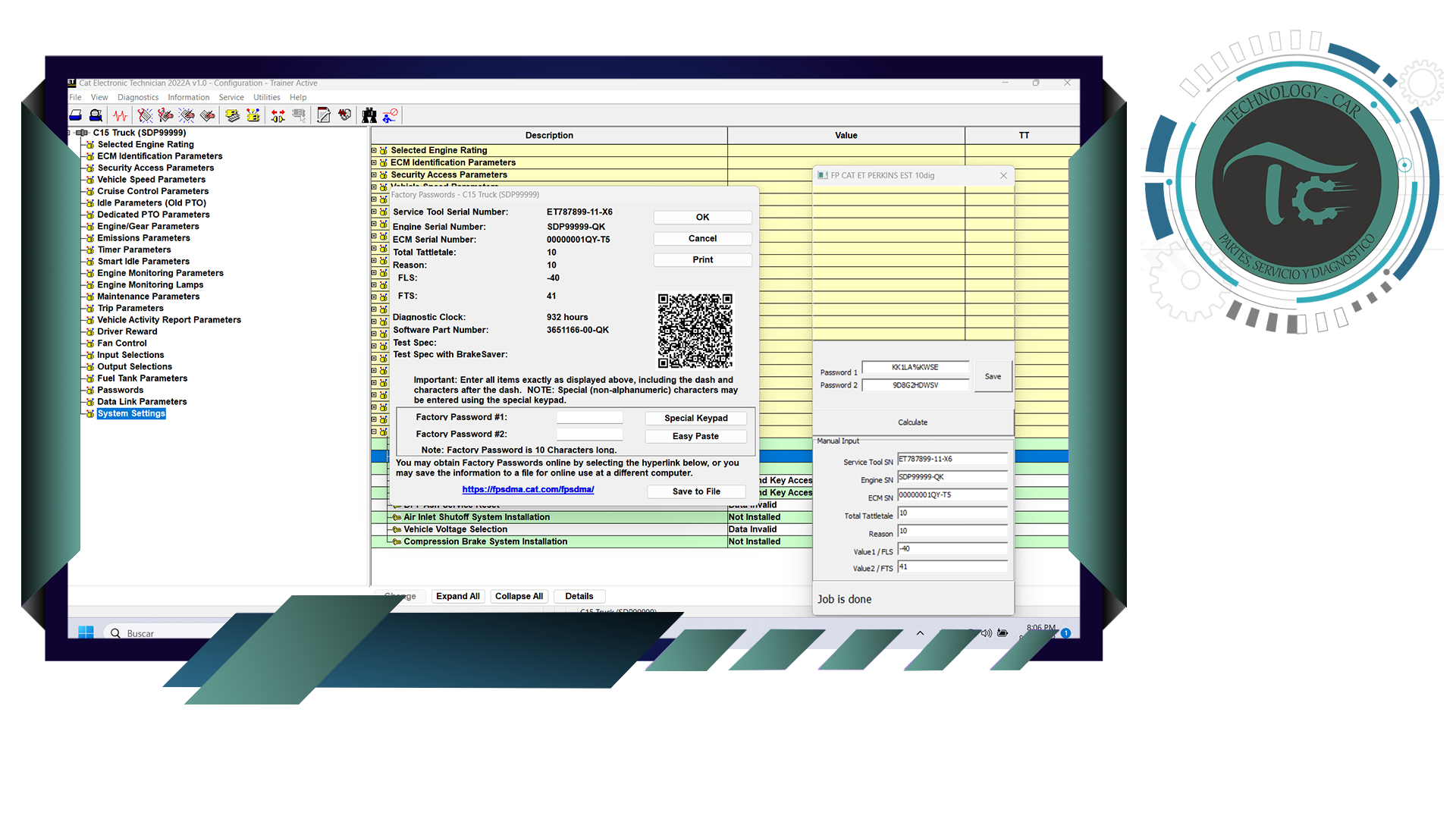
Task: Confirm Factory Passwords dialog with OK
Action: [x=703, y=217]
